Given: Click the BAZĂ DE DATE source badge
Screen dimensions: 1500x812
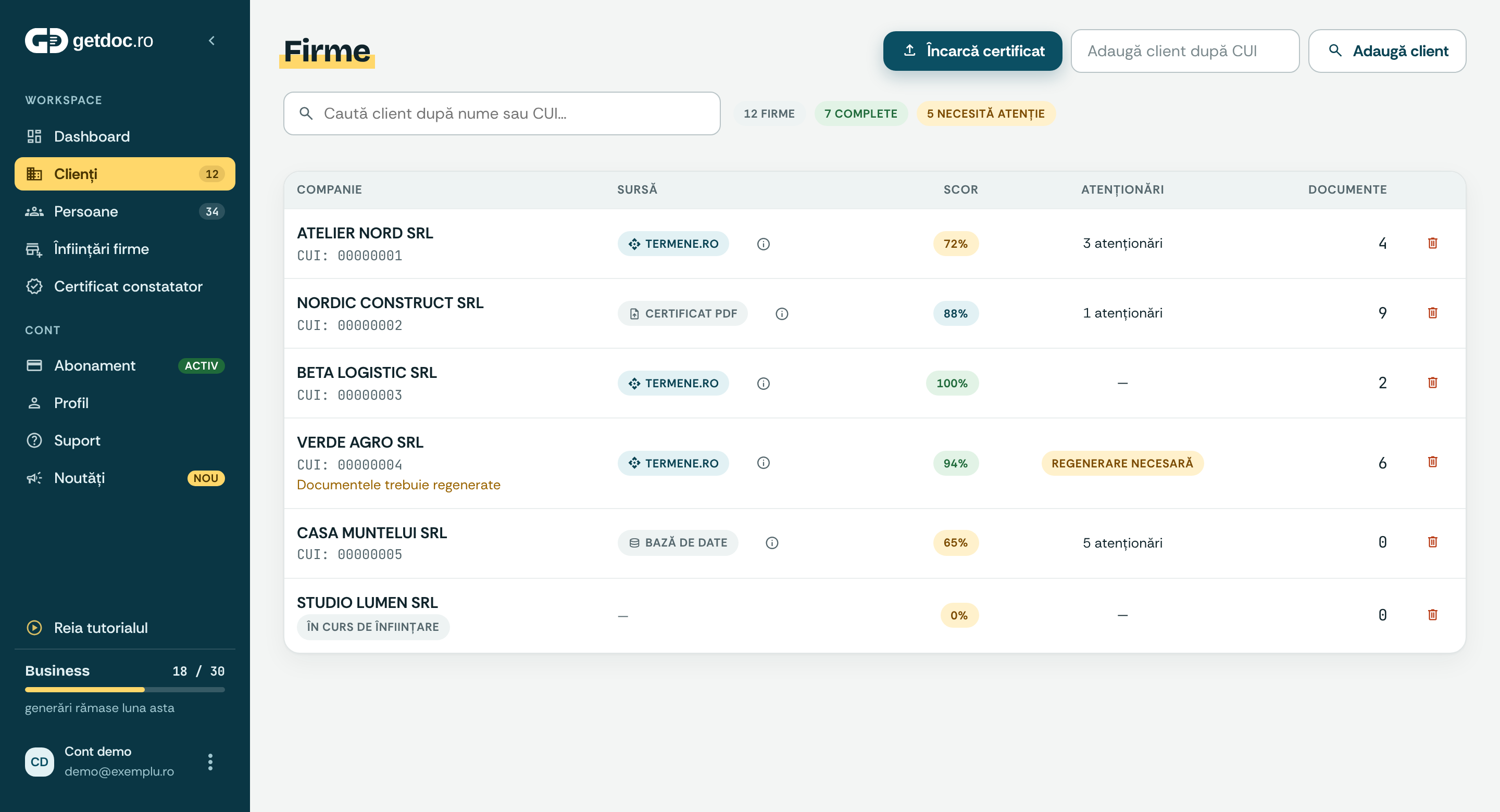Looking at the screenshot, I should [x=678, y=542].
